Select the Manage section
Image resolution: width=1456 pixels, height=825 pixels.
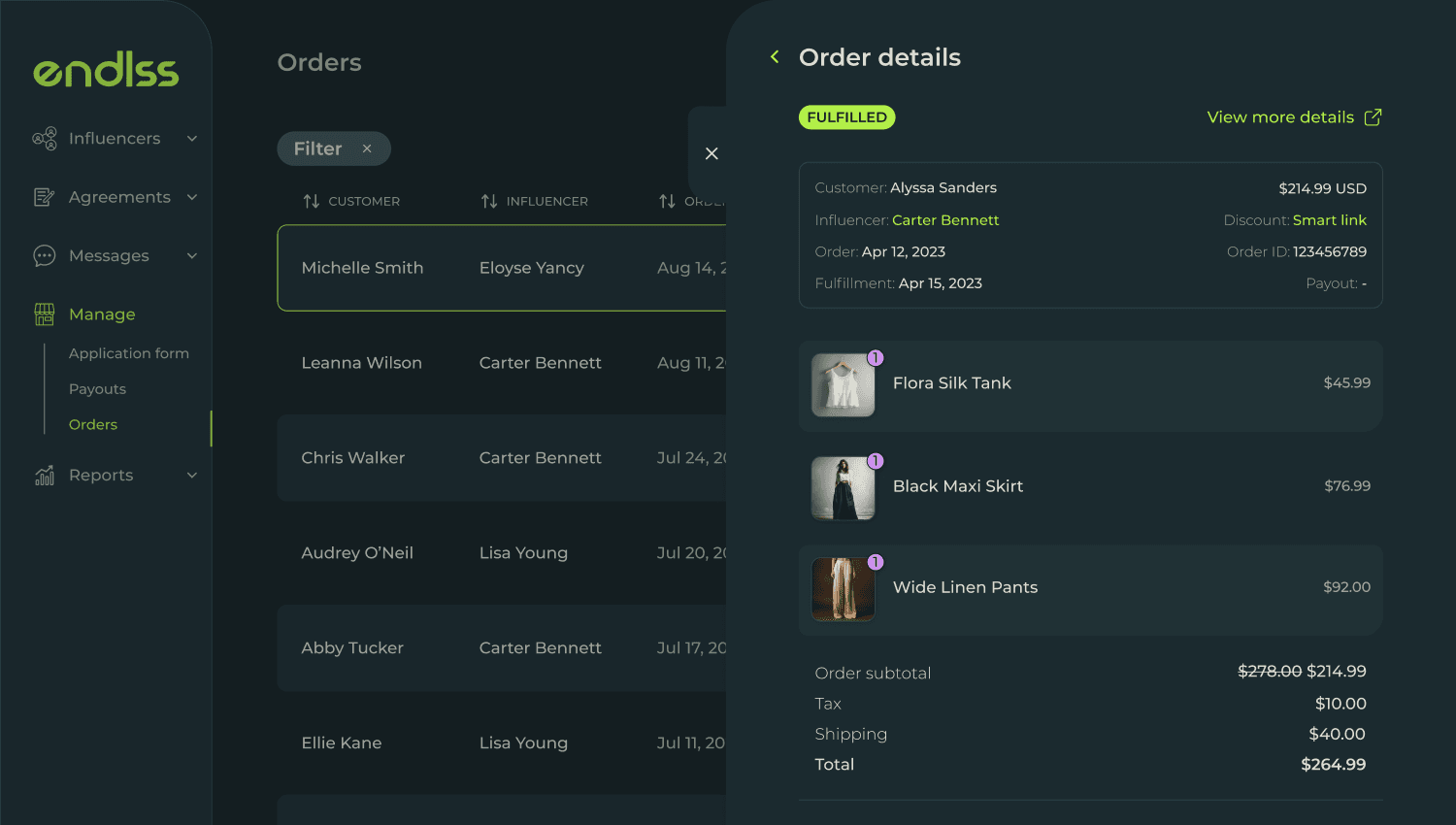click(102, 314)
